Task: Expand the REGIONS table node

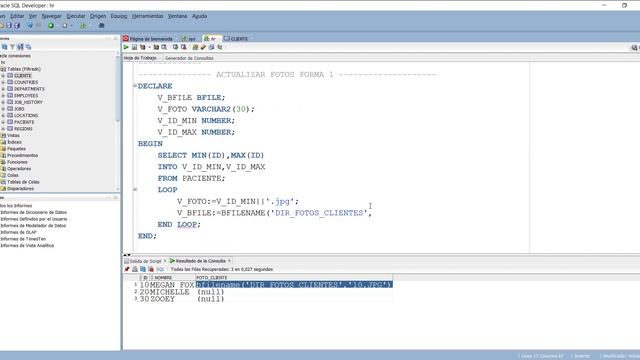Action: pyautogui.click(x=3, y=129)
